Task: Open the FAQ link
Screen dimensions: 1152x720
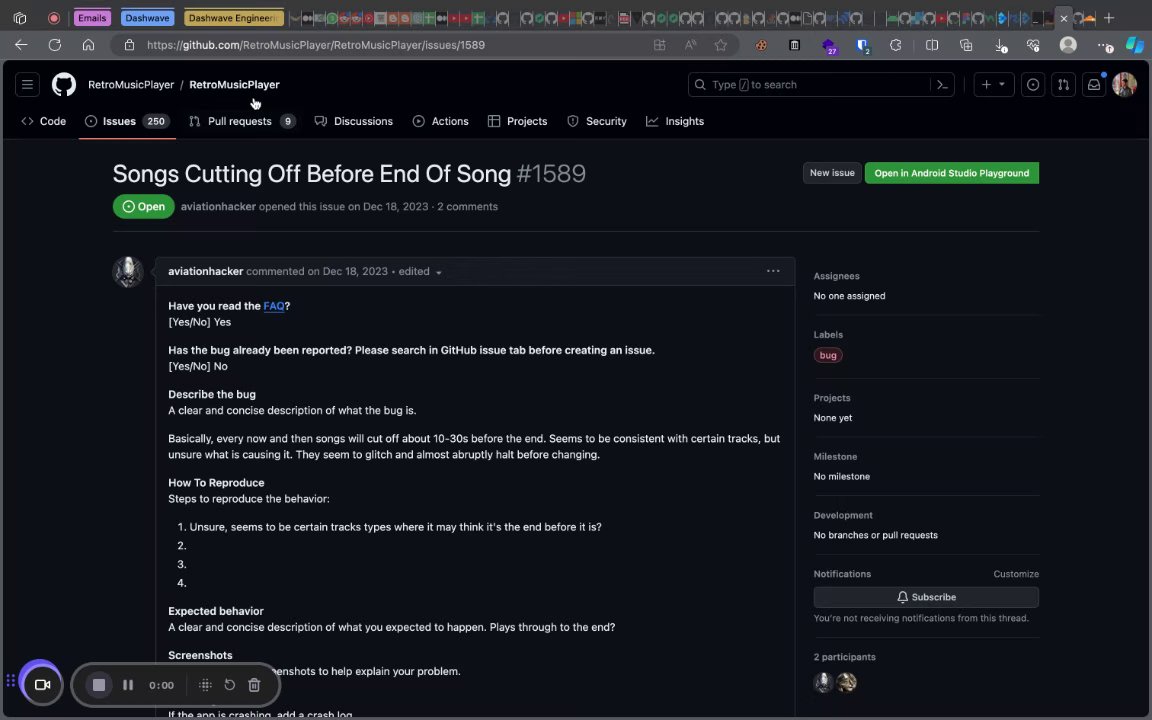Action: 274,306
